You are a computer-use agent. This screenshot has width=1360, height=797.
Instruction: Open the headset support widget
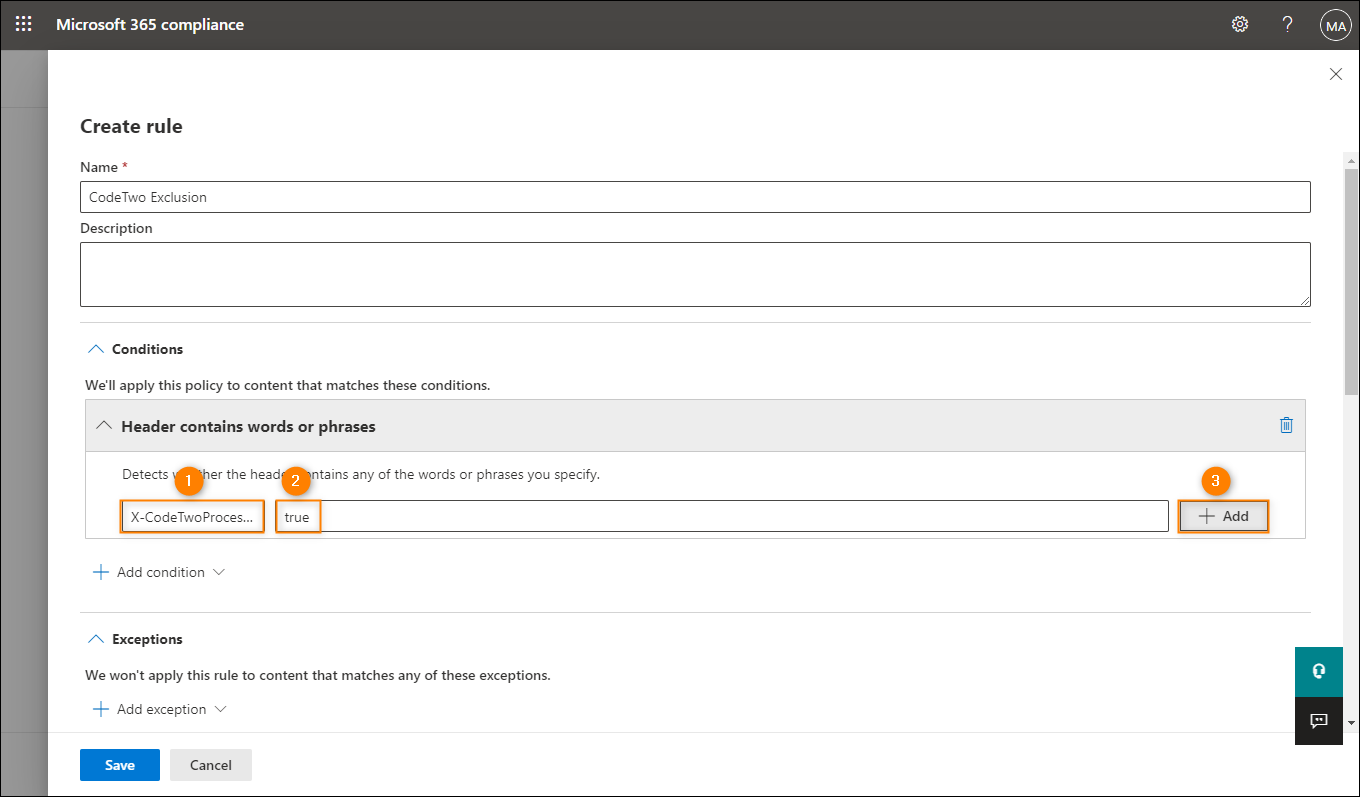pos(1318,672)
